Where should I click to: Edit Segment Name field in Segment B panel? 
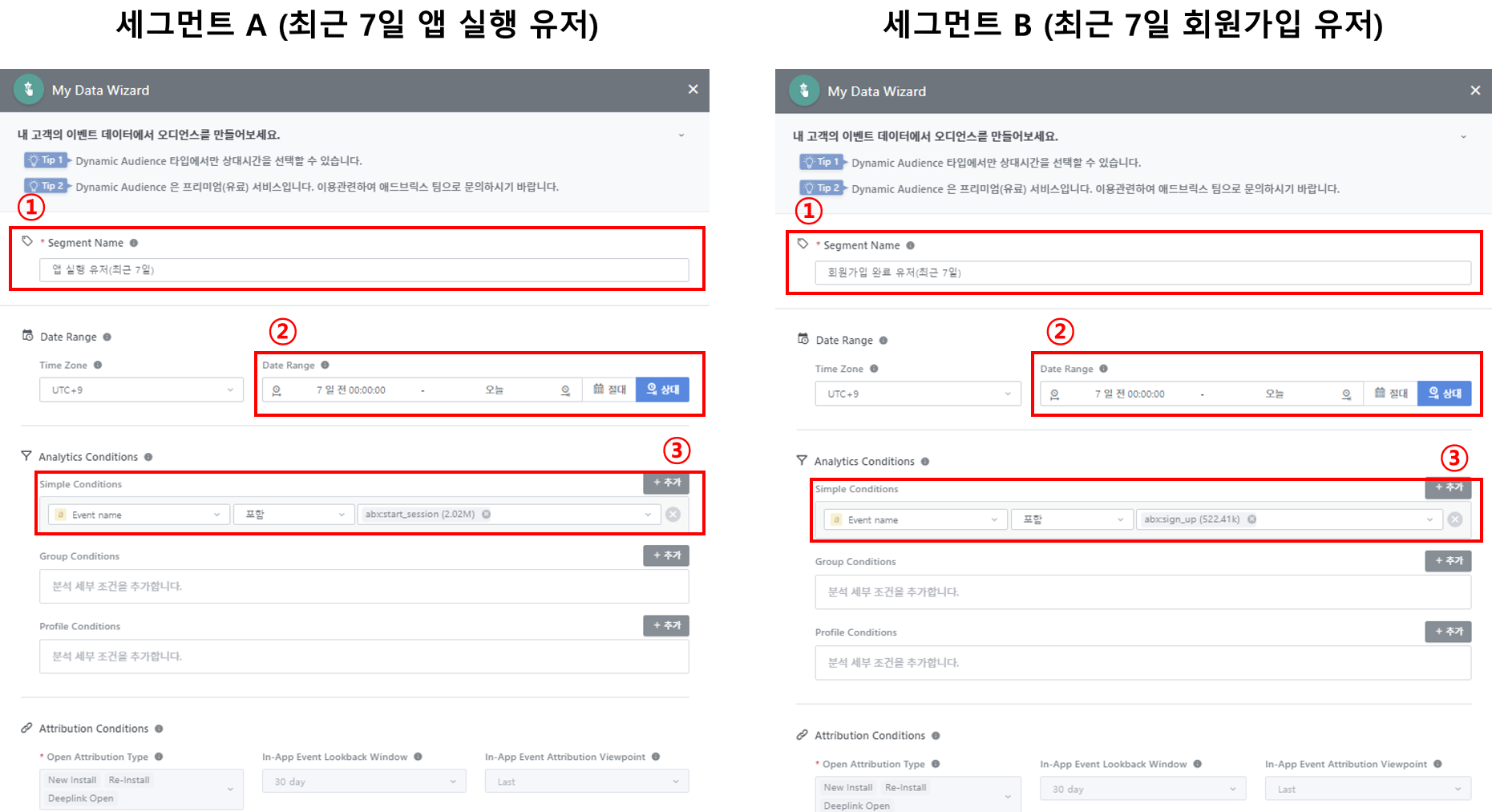pos(1142,273)
